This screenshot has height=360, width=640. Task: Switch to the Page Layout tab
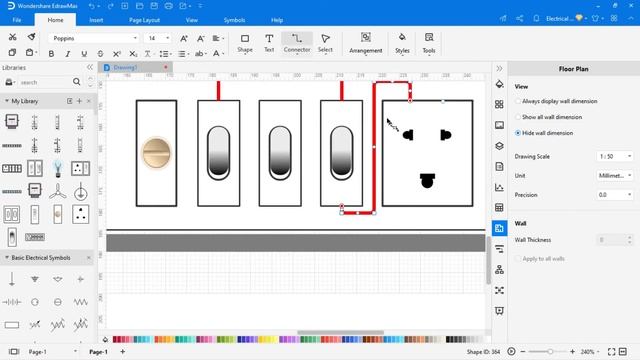(x=144, y=20)
